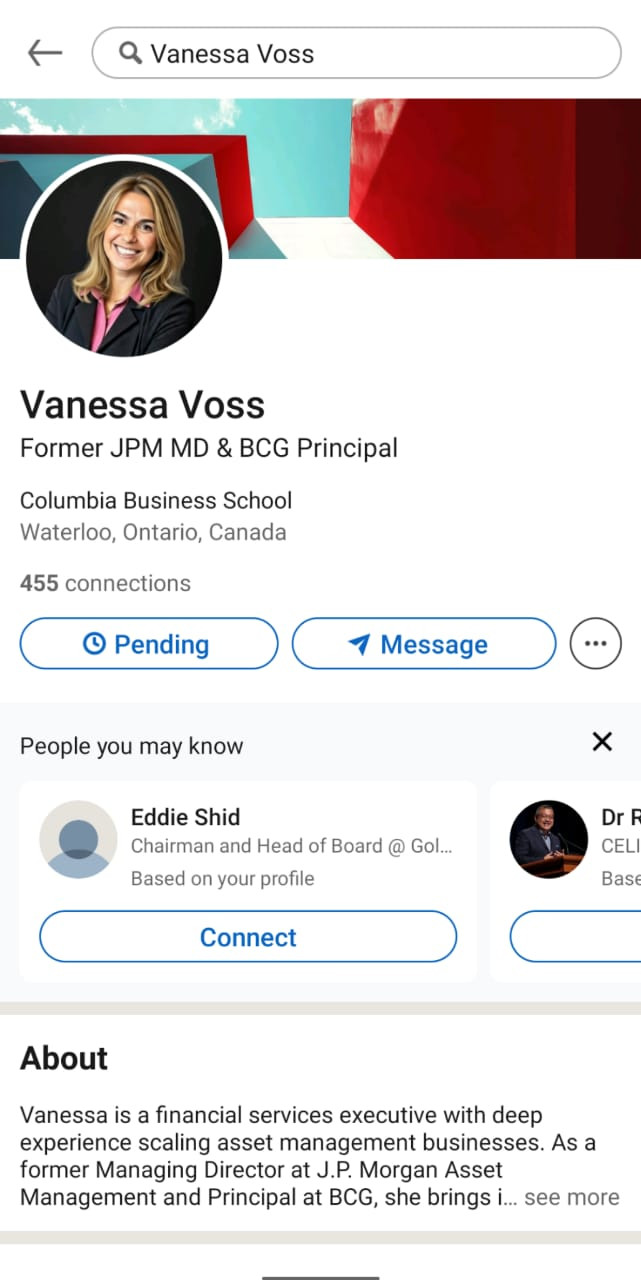Tap the back arrow
The height and width of the screenshot is (1280, 641).
pos(45,53)
